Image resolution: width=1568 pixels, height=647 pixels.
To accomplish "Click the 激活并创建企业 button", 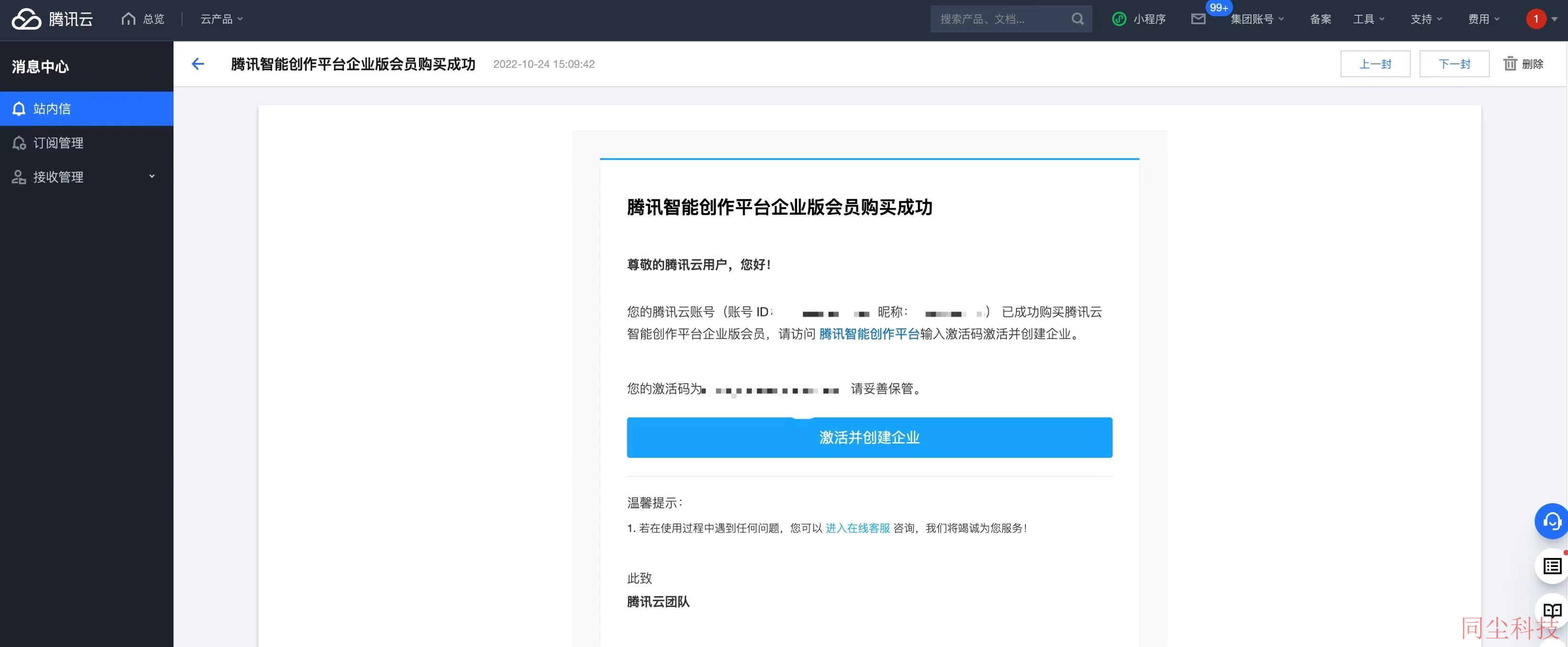I will click(x=869, y=437).
